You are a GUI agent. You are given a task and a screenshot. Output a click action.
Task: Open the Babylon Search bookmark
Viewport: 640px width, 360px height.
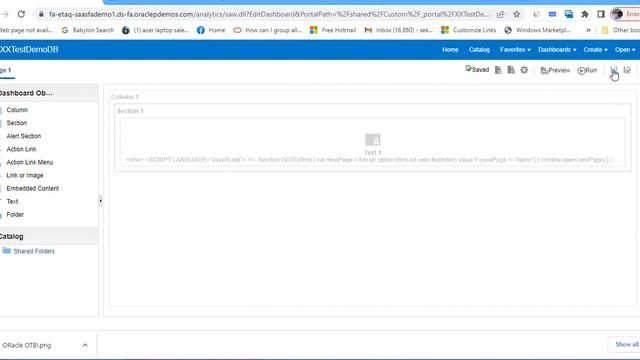point(88,30)
